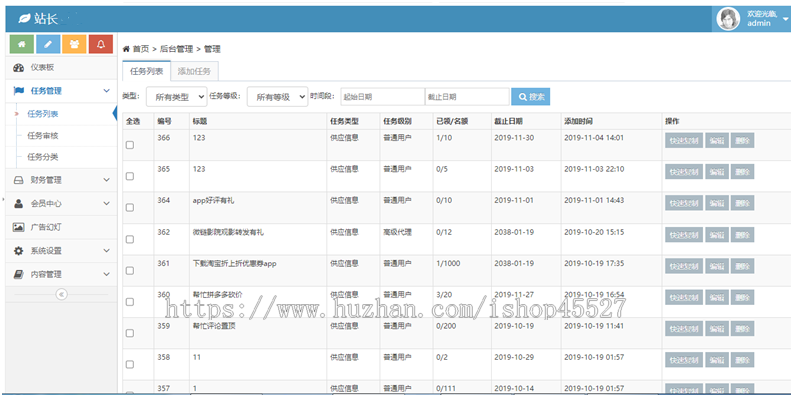Expand the 会员中心 menu chevron
Image resolution: width=793 pixels, height=397 pixels.
pyautogui.click(x=106, y=203)
